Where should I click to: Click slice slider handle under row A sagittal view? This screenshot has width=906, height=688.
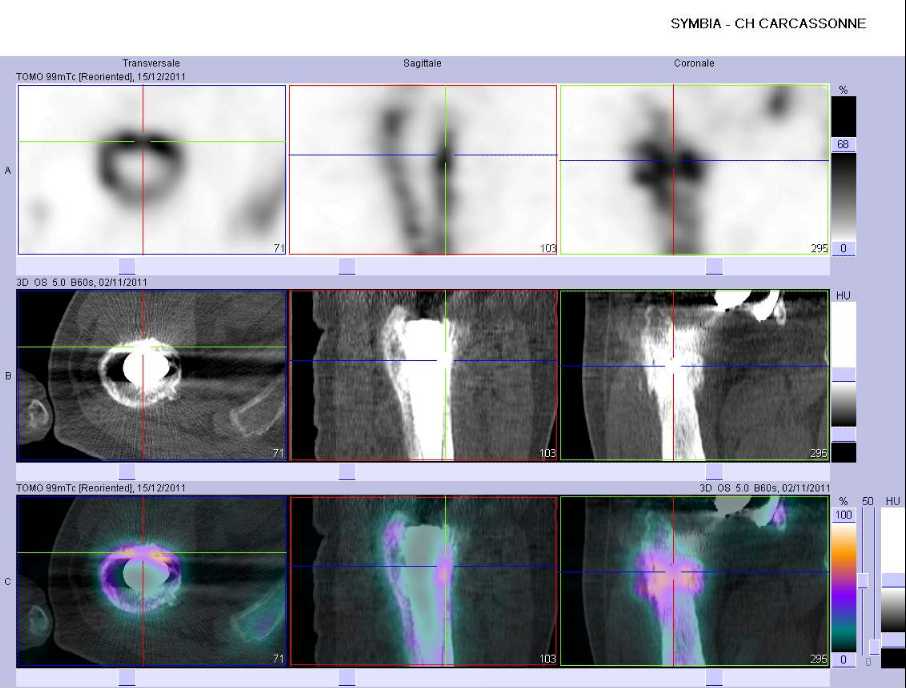(347, 266)
